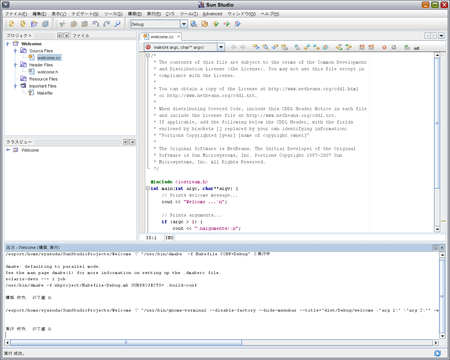
Task: Select the welcome.cc editor tab
Action: (x=162, y=37)
